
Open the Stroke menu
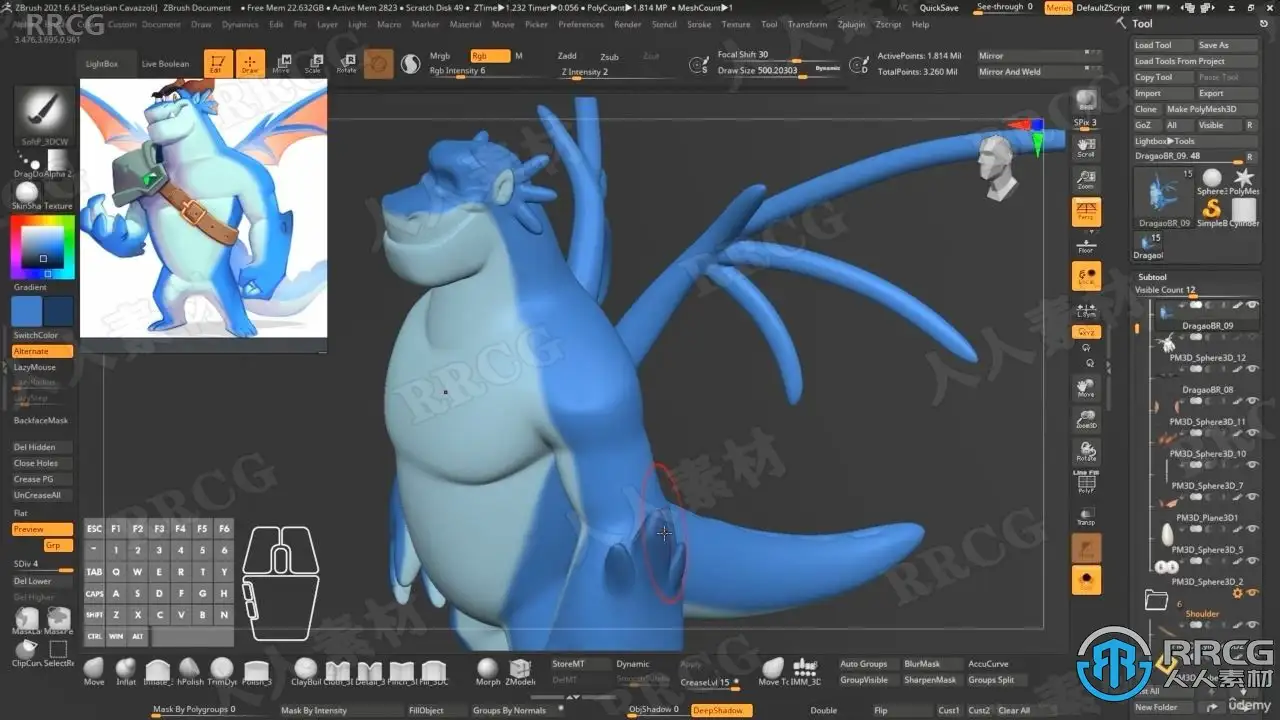(x=699, y=24)
